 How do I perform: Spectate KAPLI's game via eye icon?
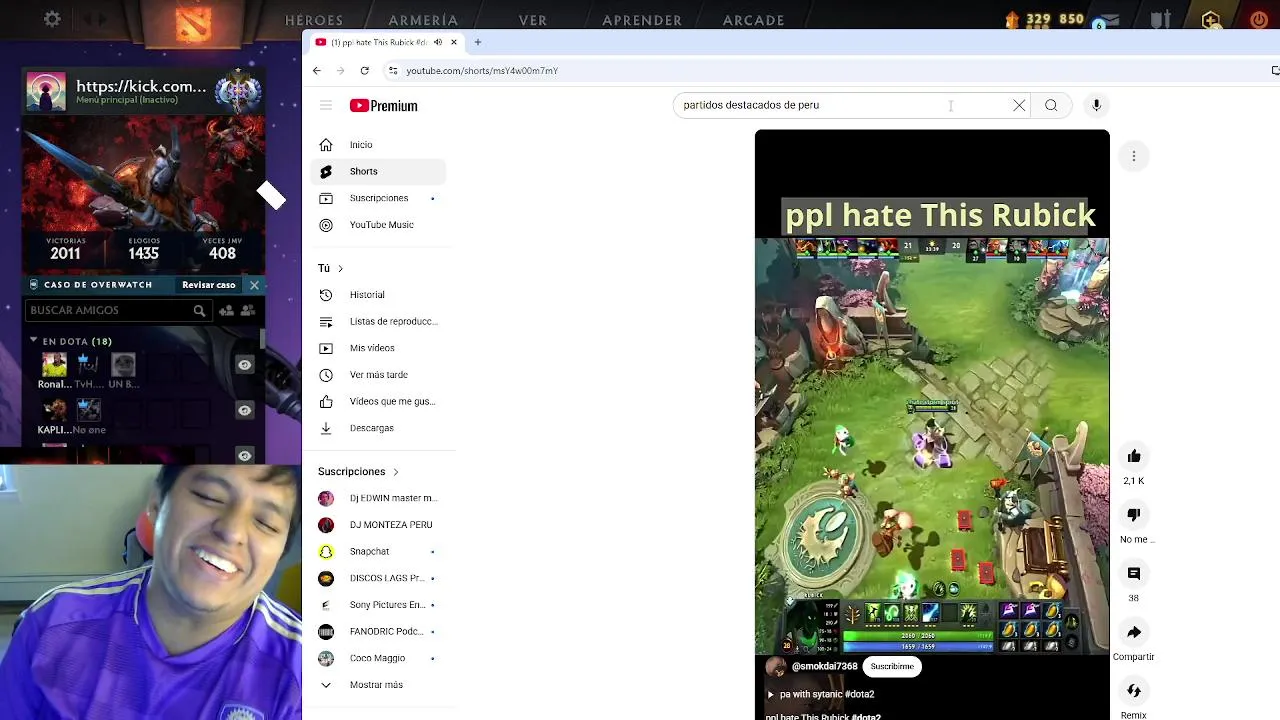tap(244, 410)
